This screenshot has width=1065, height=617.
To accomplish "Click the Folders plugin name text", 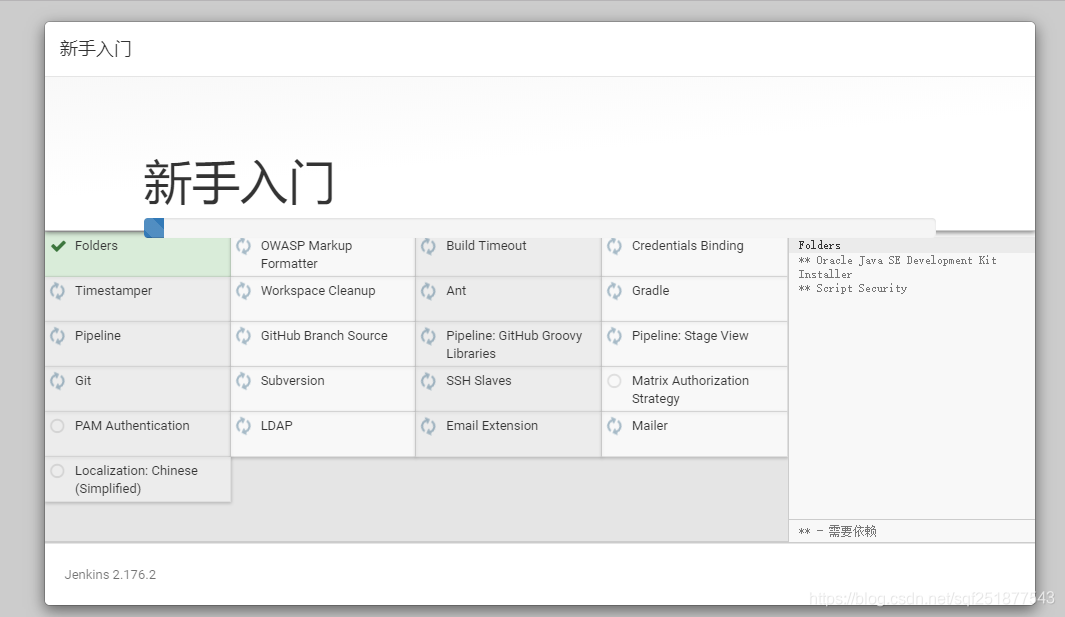I will tap(96, 245).
